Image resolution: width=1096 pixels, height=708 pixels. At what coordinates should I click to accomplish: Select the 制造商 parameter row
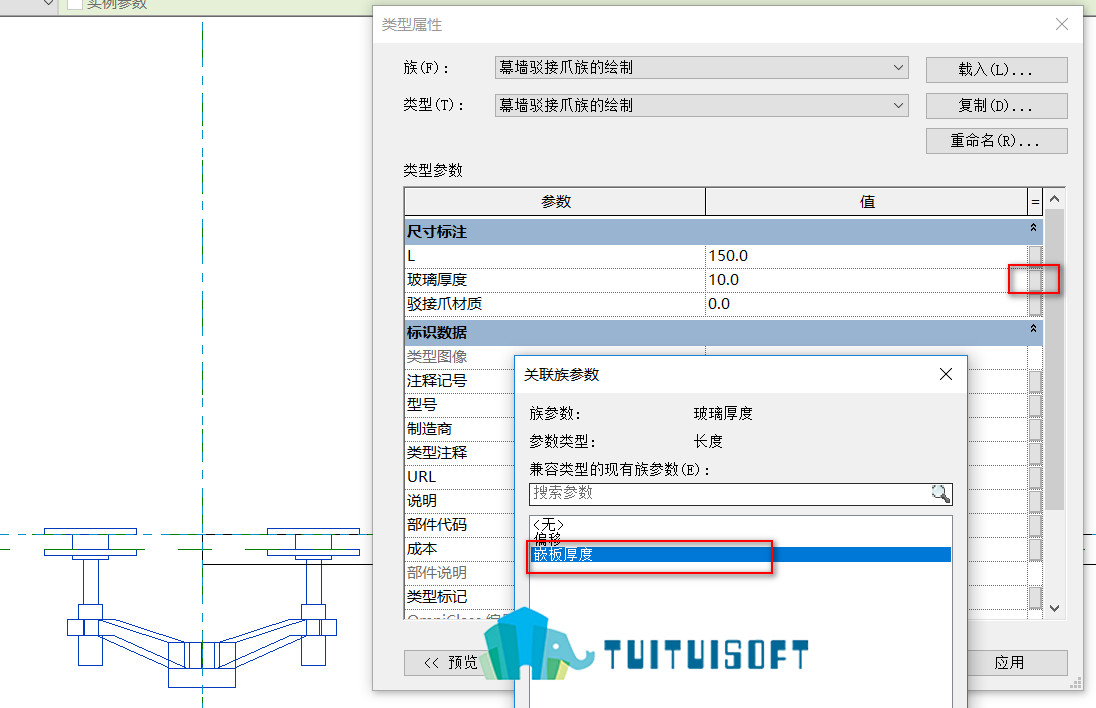coord(459,428)
